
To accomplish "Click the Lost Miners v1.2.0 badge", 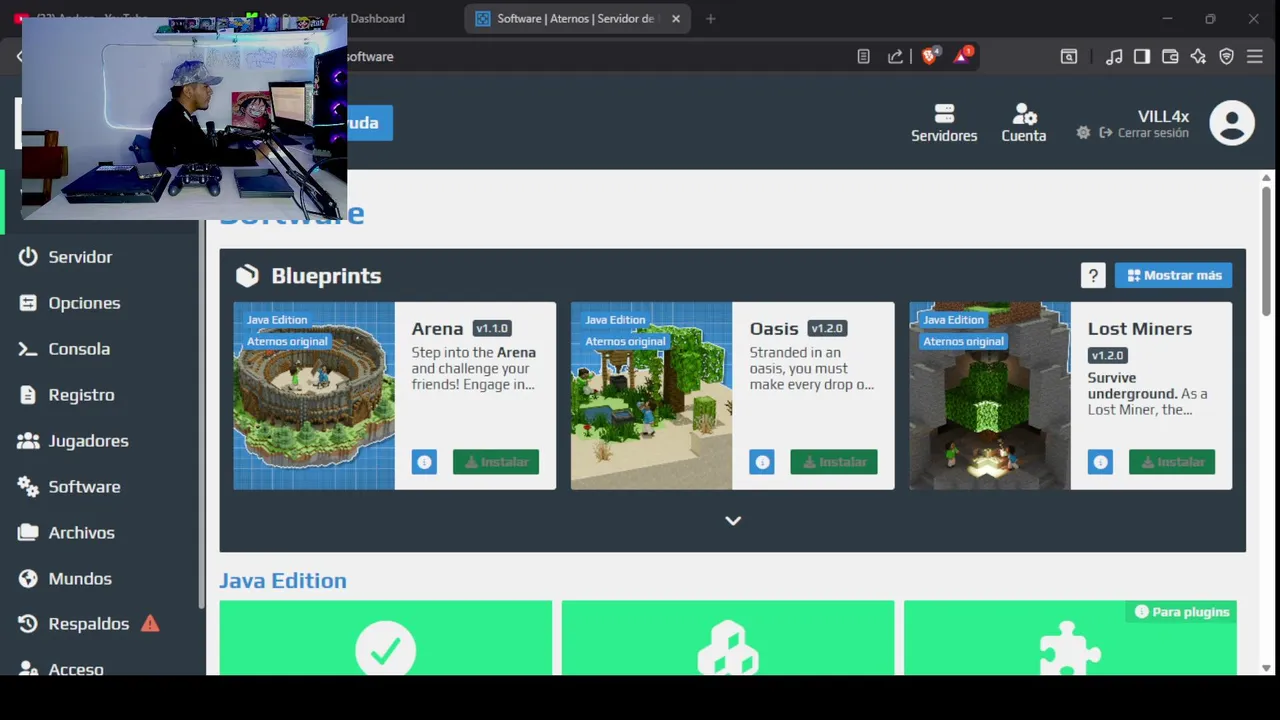I will pos(1108,355).
